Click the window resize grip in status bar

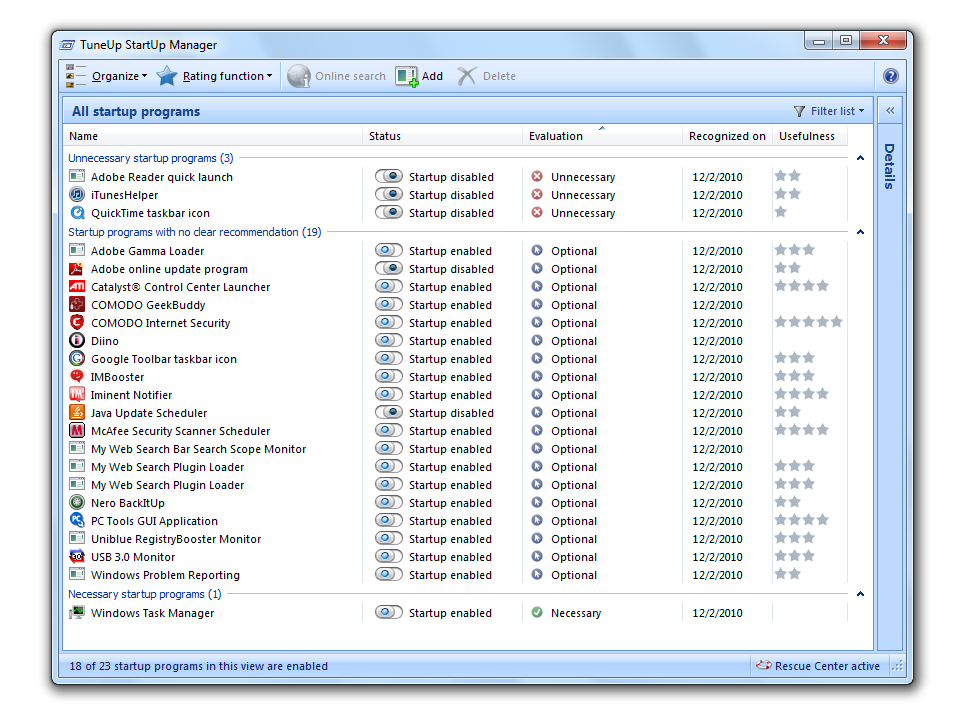point(897,666)
